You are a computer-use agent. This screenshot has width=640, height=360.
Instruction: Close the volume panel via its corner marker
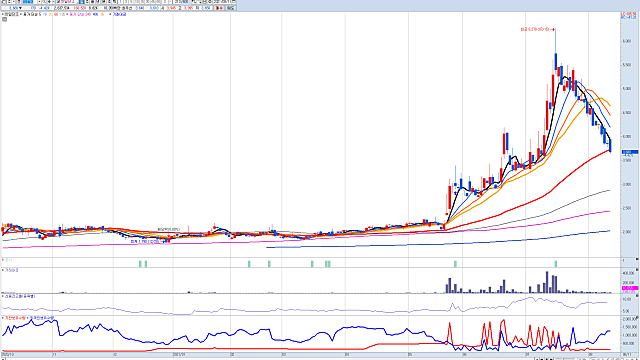pos(637,270)
